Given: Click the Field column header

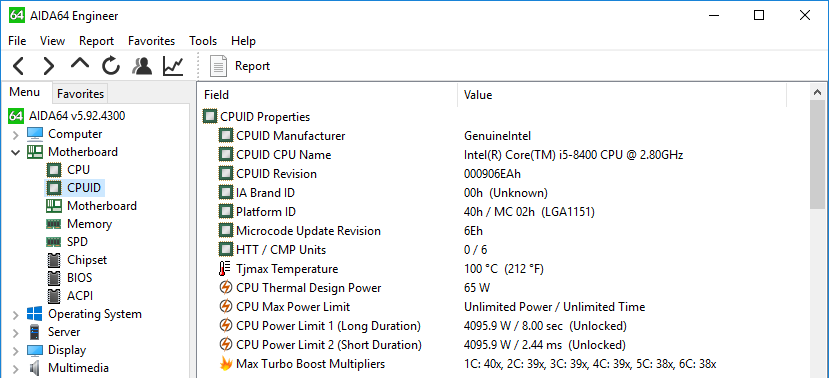Looking at the screenshot, I should (328, 95).
